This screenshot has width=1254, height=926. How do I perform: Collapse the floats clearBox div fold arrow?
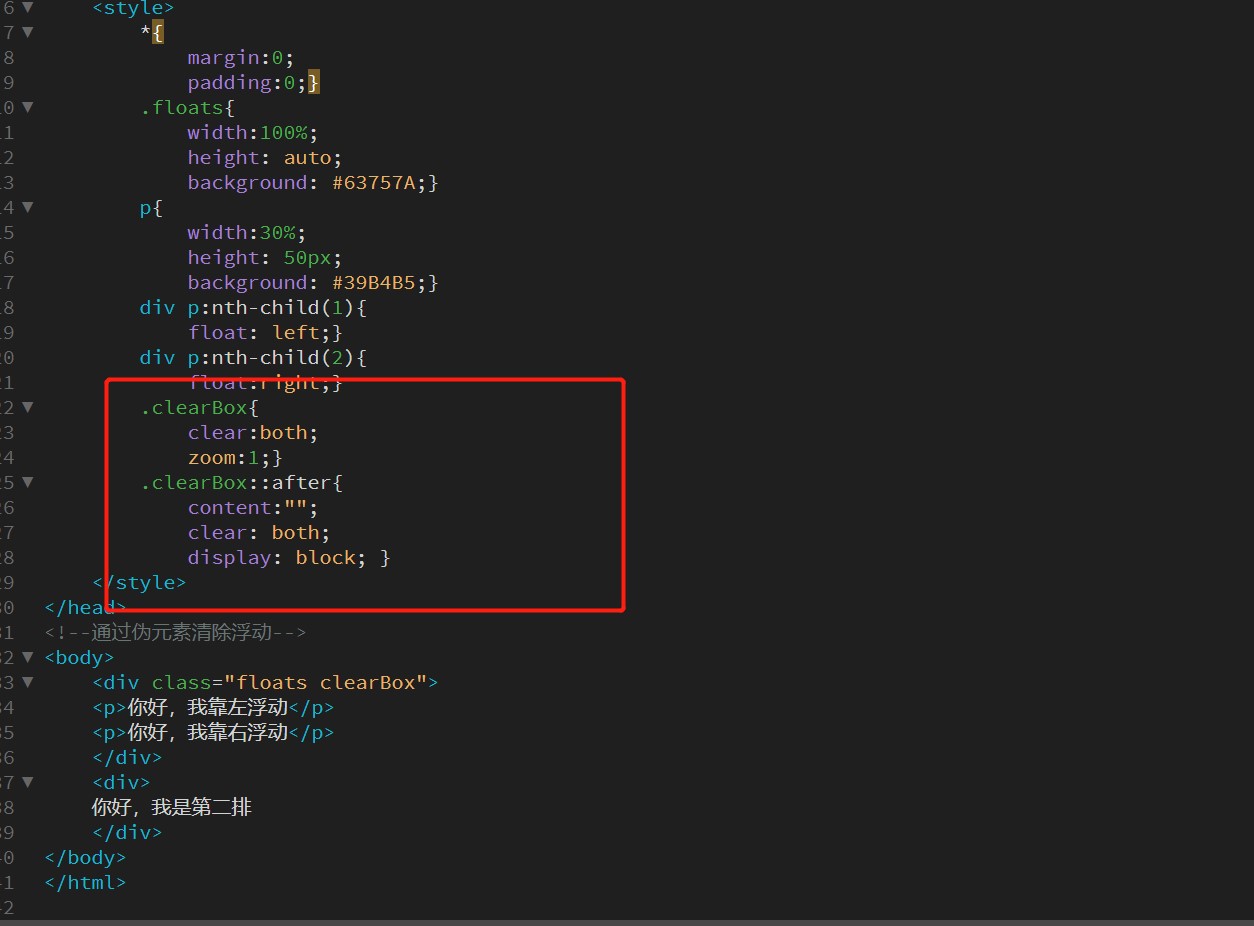[x=27, y=682]
